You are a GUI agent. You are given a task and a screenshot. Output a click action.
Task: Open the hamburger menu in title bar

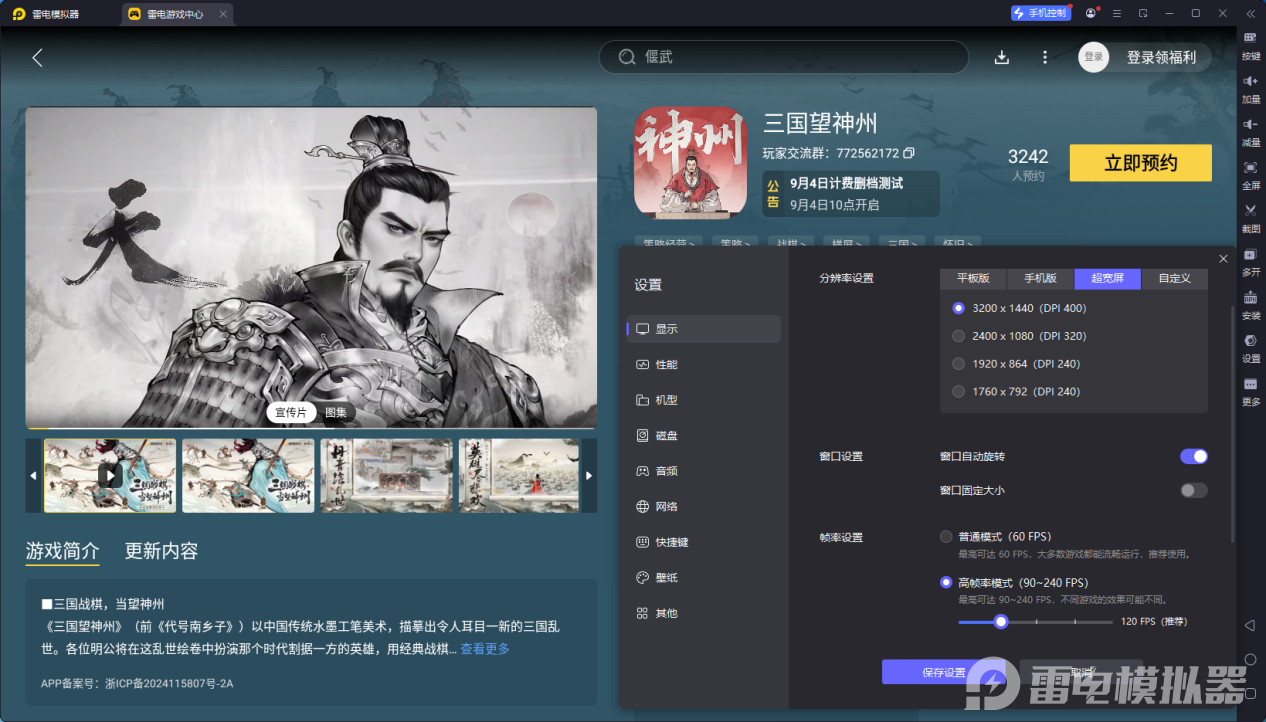pos(1118,13)
